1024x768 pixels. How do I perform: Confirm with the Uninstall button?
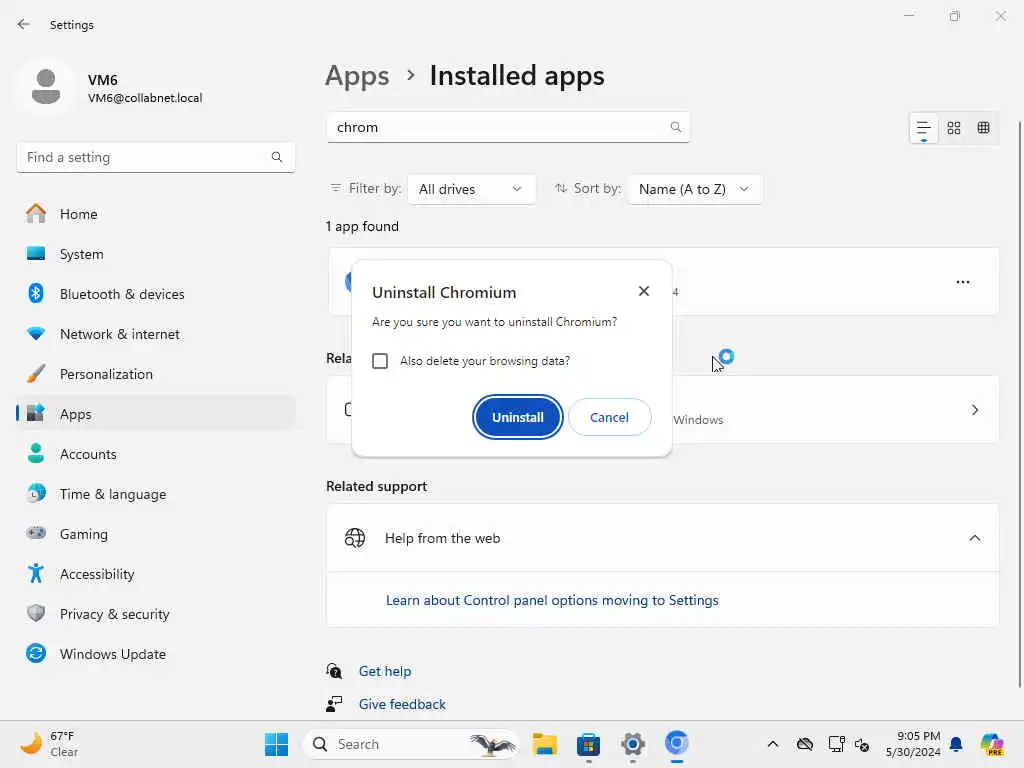[517, 417]
